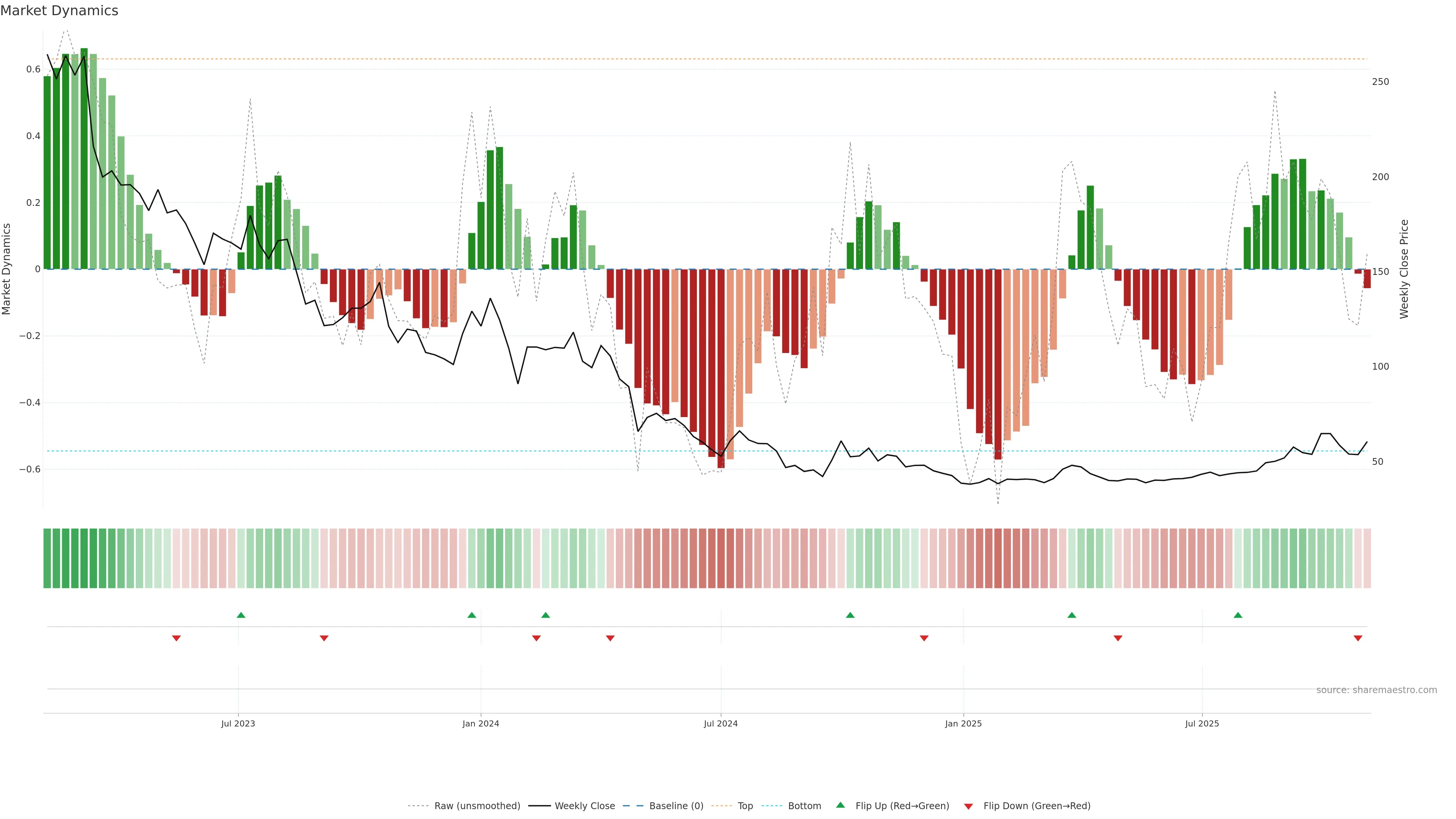Image resolution: width=1456 pixels, height=819 pixels.
Task: Click the Flip Down legend triangle icon
Action: 968,806
